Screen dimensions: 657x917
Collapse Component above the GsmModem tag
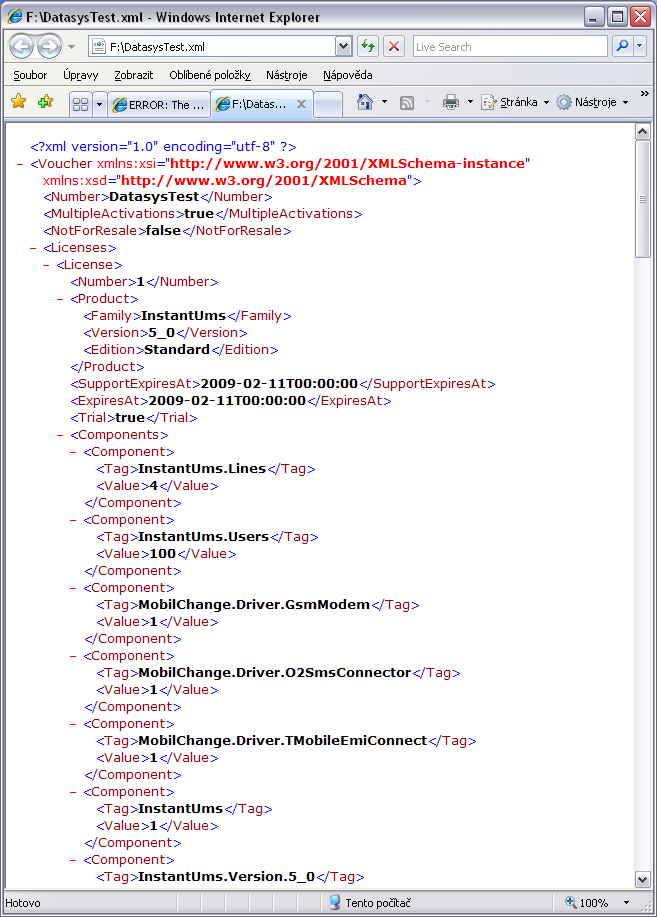[73, 588]
